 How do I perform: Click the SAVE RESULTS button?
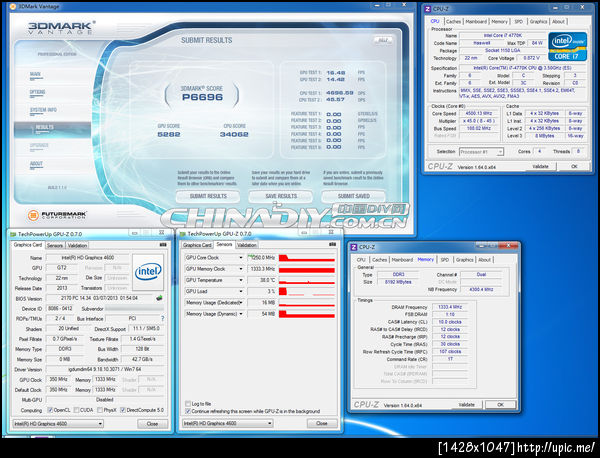(x=281, y=196)
